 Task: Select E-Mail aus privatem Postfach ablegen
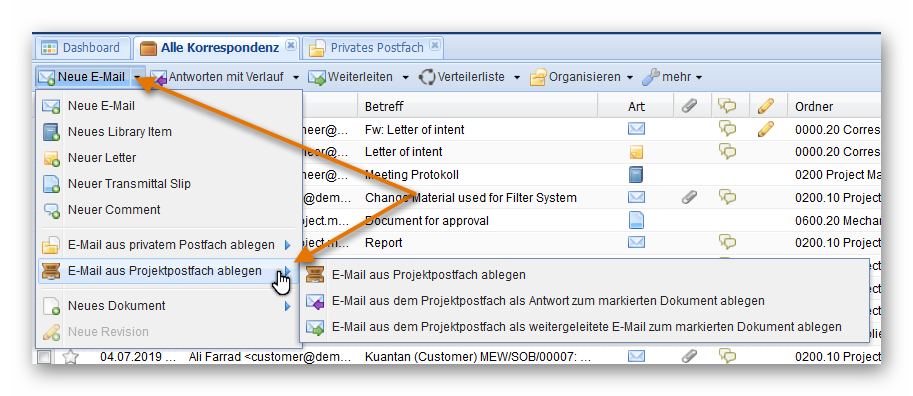[x=169, y=245]
